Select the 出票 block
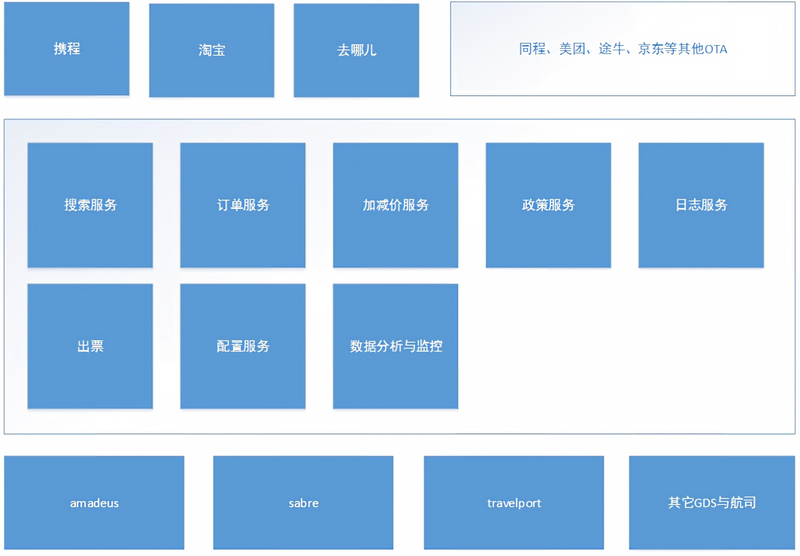 point(90,346)
